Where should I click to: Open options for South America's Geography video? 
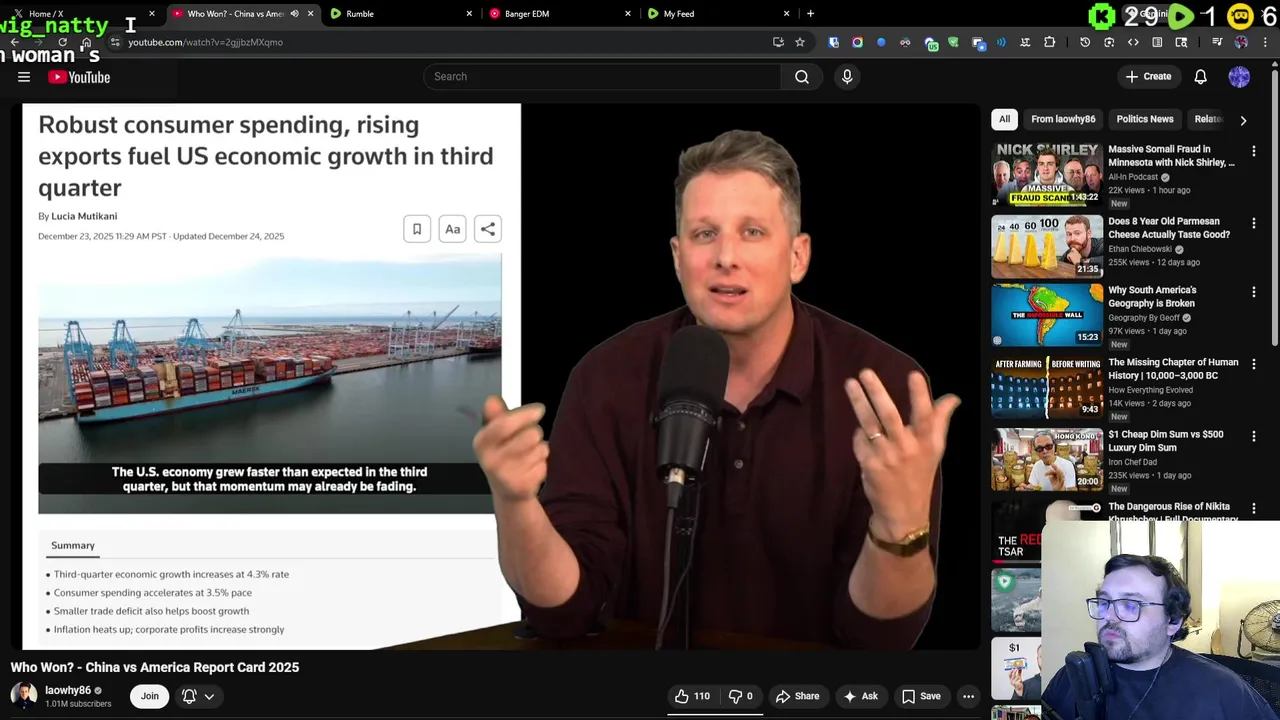click(x=1253, y=292)
